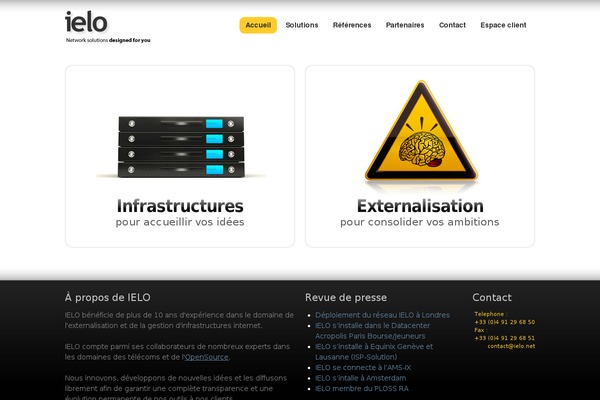
Task: Open "IELO s'intalle à Amsterdam" link
Action: 360,378
